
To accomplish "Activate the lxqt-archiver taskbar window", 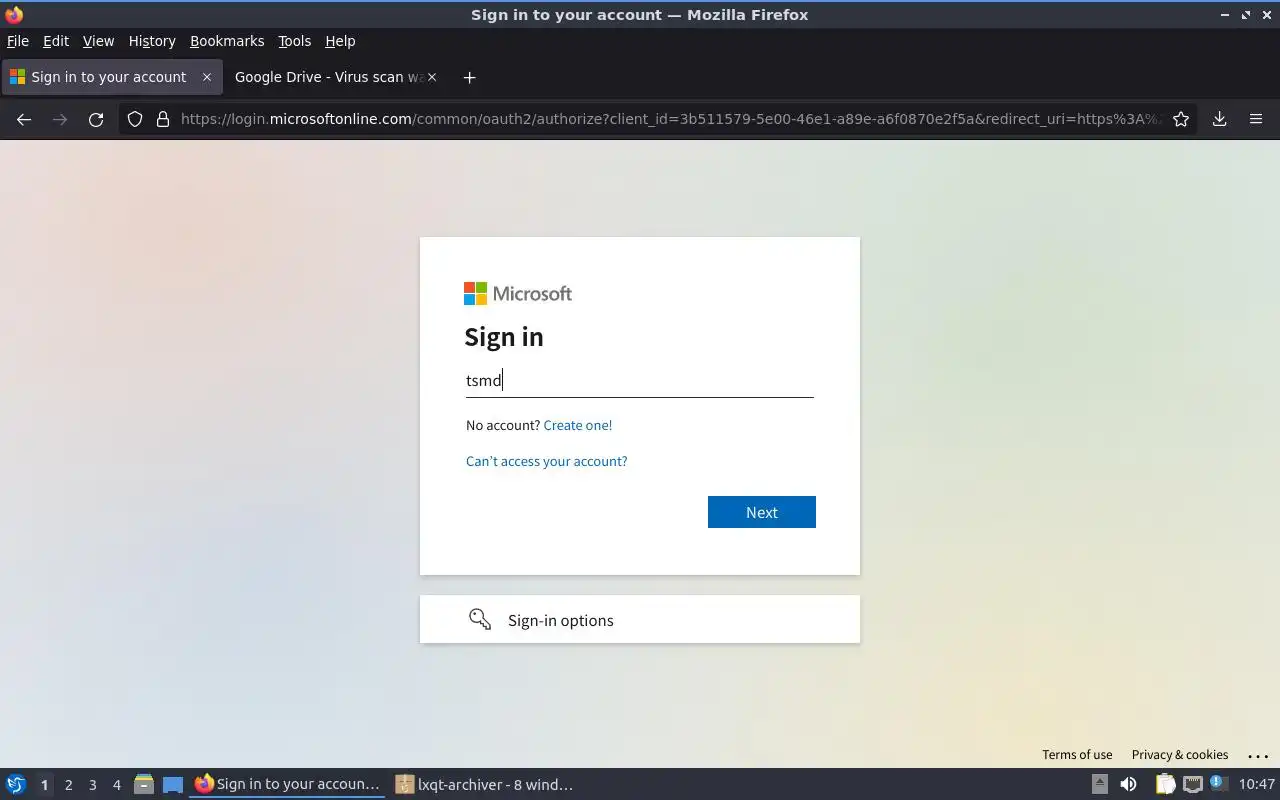I will 484,784.
